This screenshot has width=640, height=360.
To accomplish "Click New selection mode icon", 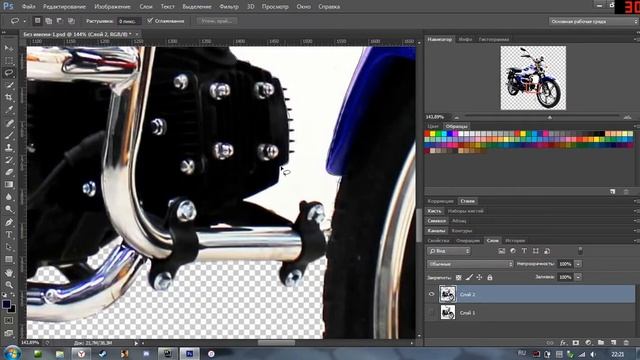I will click(38, 21).
